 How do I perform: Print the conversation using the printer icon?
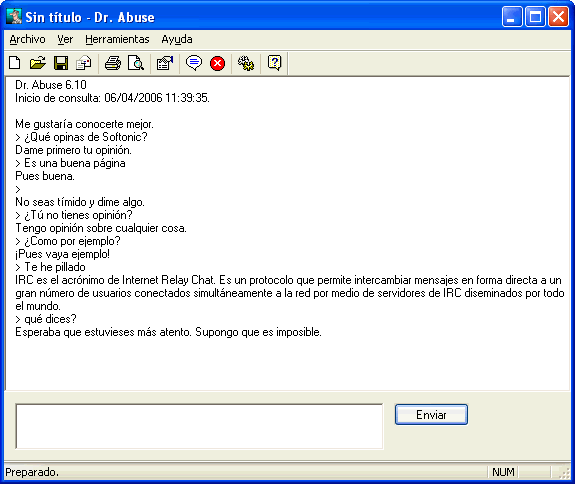[113, 63]
